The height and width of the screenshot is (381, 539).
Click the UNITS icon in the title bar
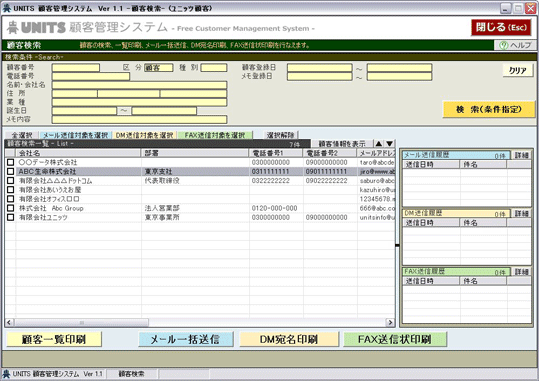click(7, 8)
